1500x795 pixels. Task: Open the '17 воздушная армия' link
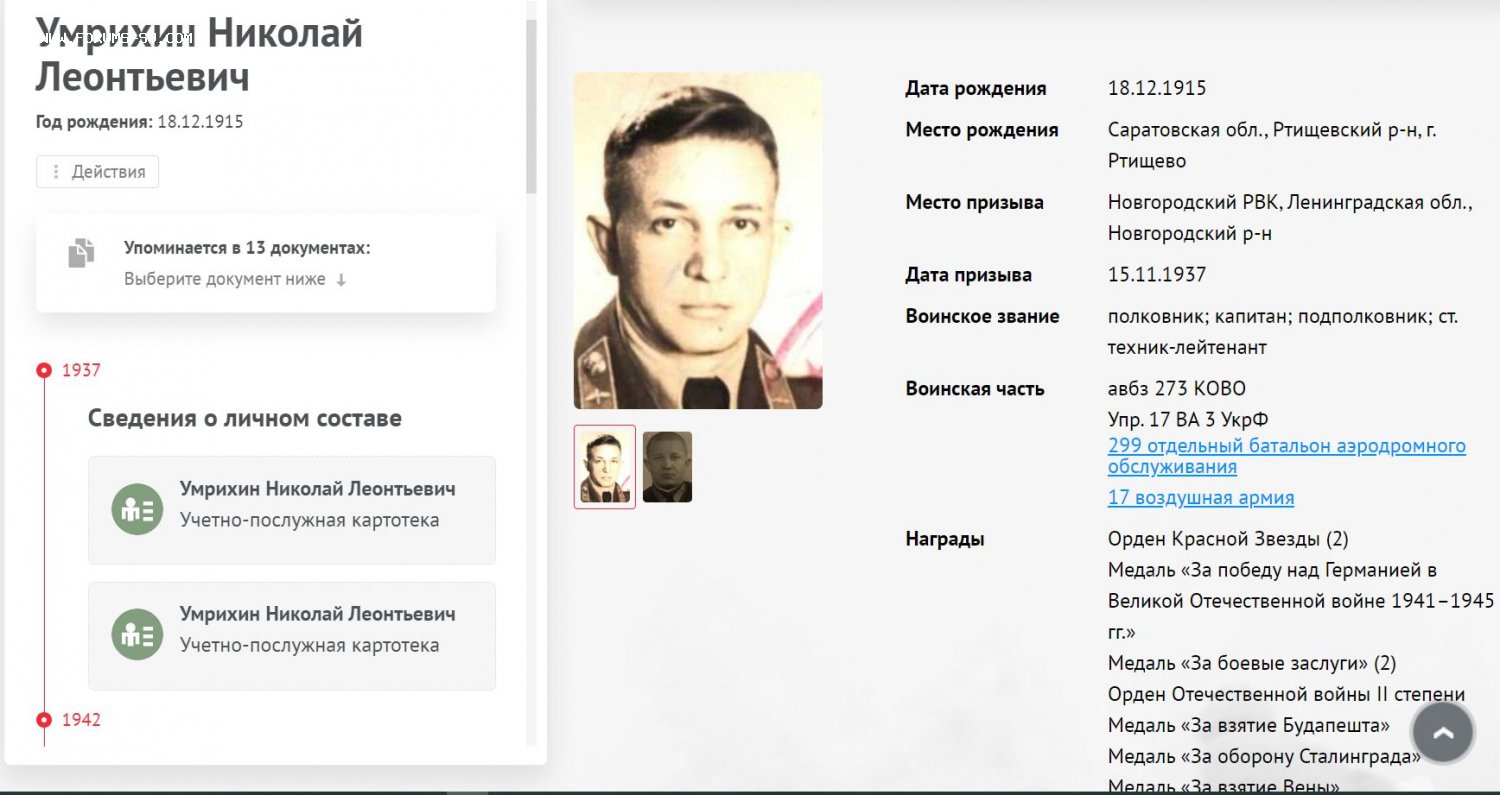[1201, 497]
